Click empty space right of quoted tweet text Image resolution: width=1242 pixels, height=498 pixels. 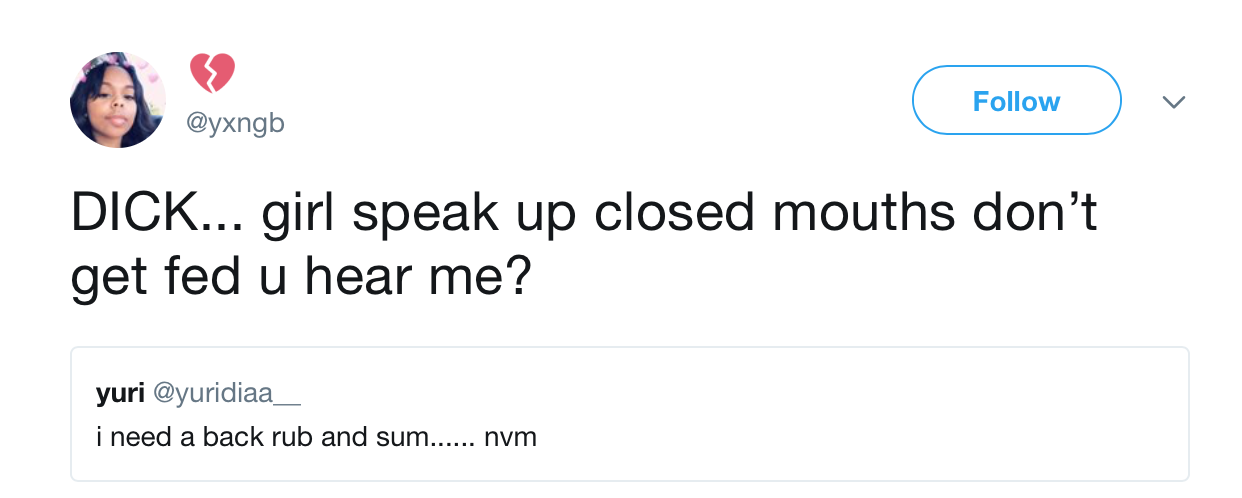point(850,437)
